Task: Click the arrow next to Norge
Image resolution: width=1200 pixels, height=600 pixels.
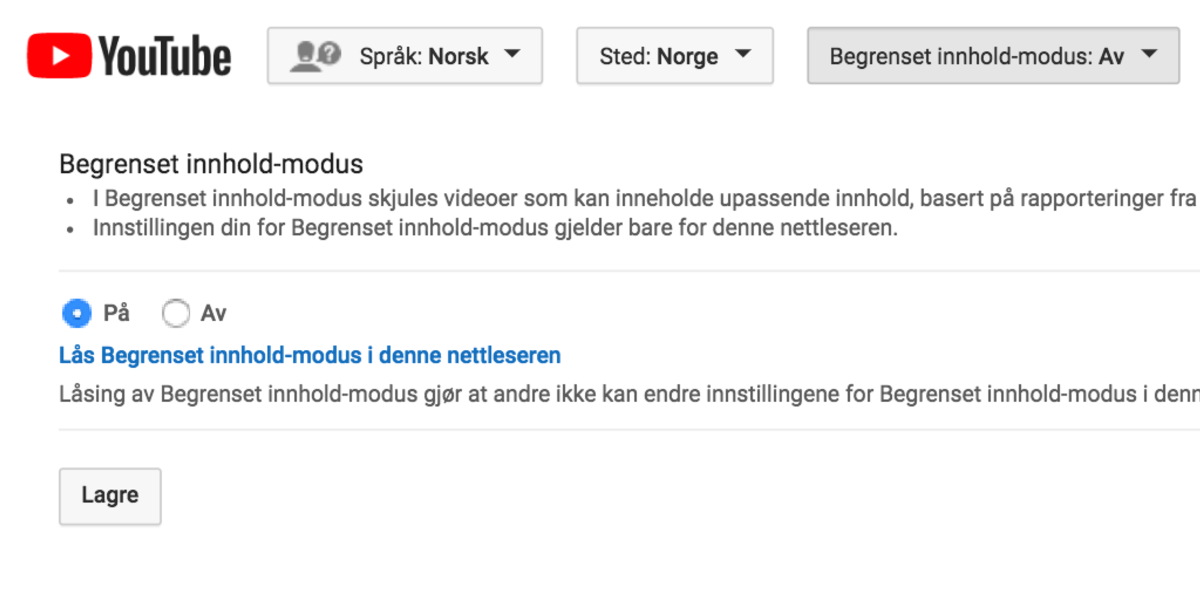Action: point(742,54)
